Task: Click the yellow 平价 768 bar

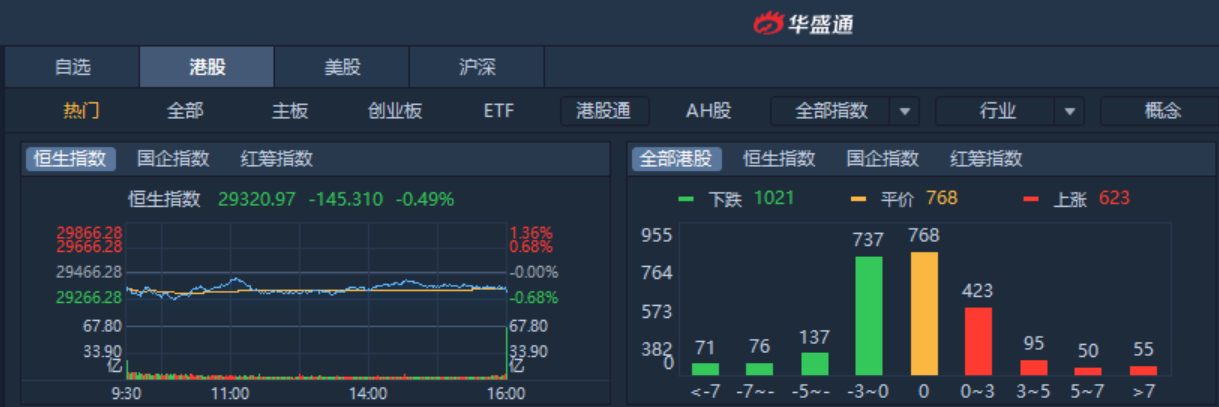Action: pyautogui.click(x=925, y=313)
